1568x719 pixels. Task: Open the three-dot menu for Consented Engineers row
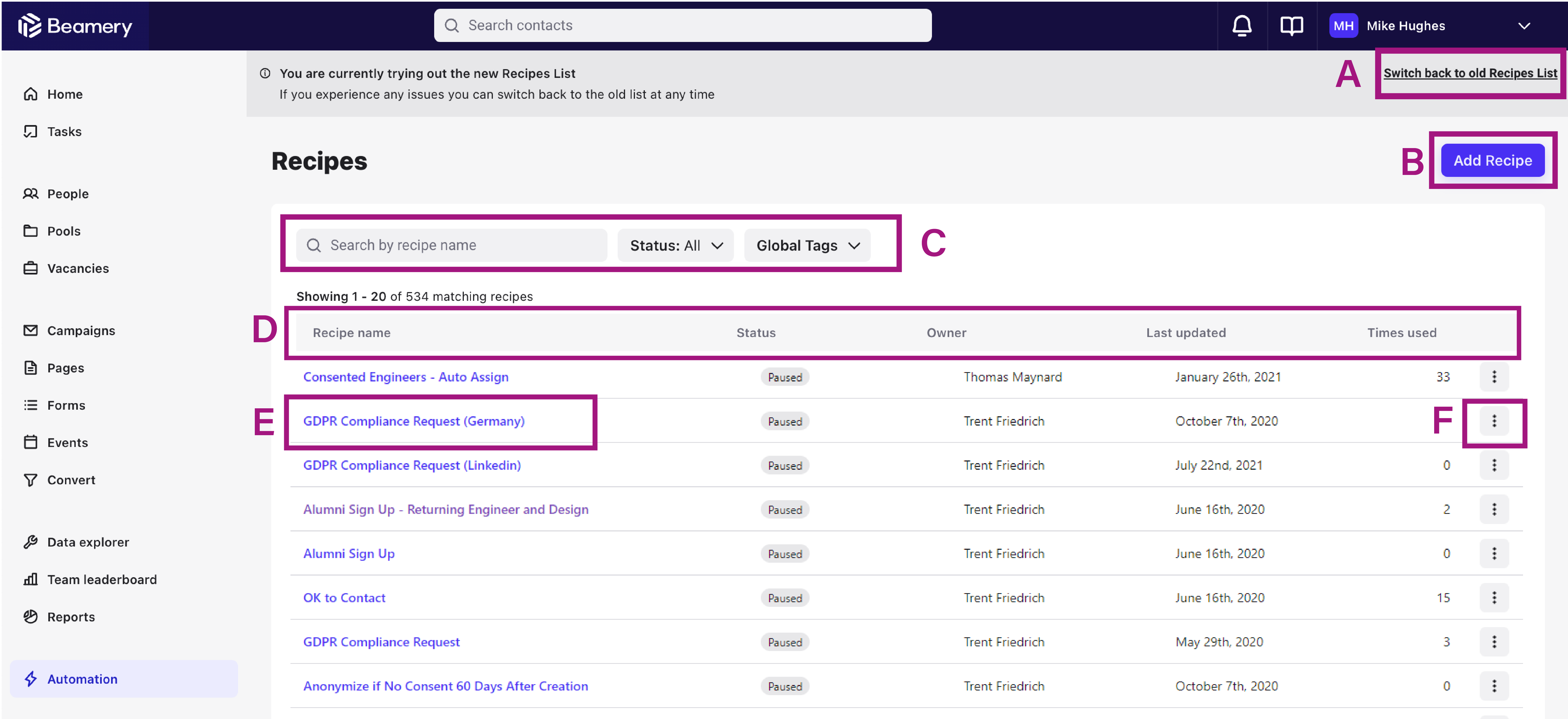click(1494, 377)
